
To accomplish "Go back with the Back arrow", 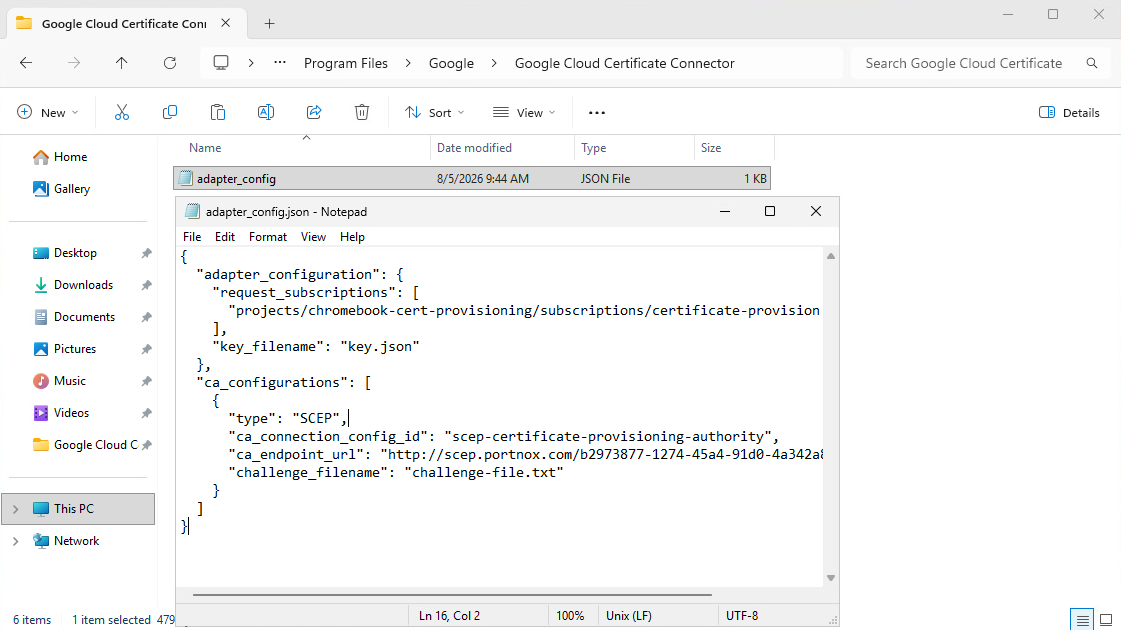I will click(x=26, y=63).
